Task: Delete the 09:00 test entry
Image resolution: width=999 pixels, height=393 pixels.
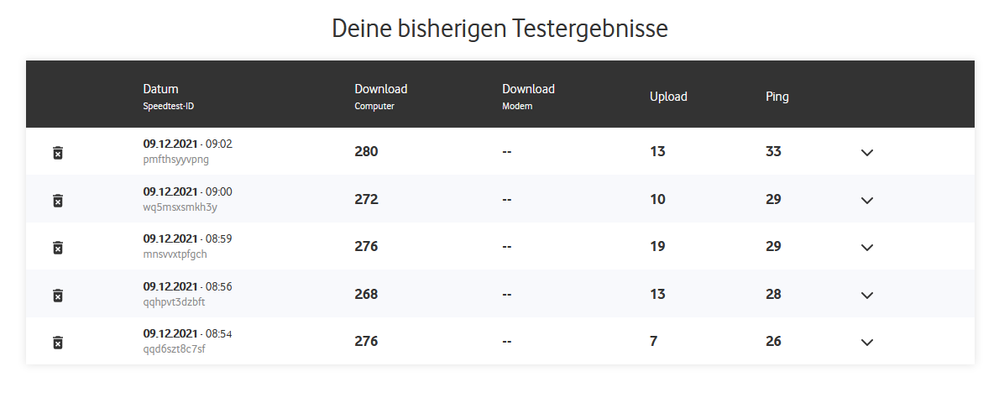Action: tap(57, 201)
